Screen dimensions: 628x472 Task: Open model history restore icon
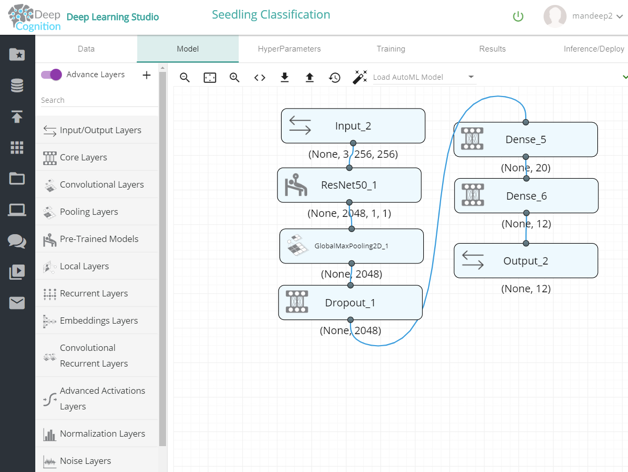tap(335, 77)
